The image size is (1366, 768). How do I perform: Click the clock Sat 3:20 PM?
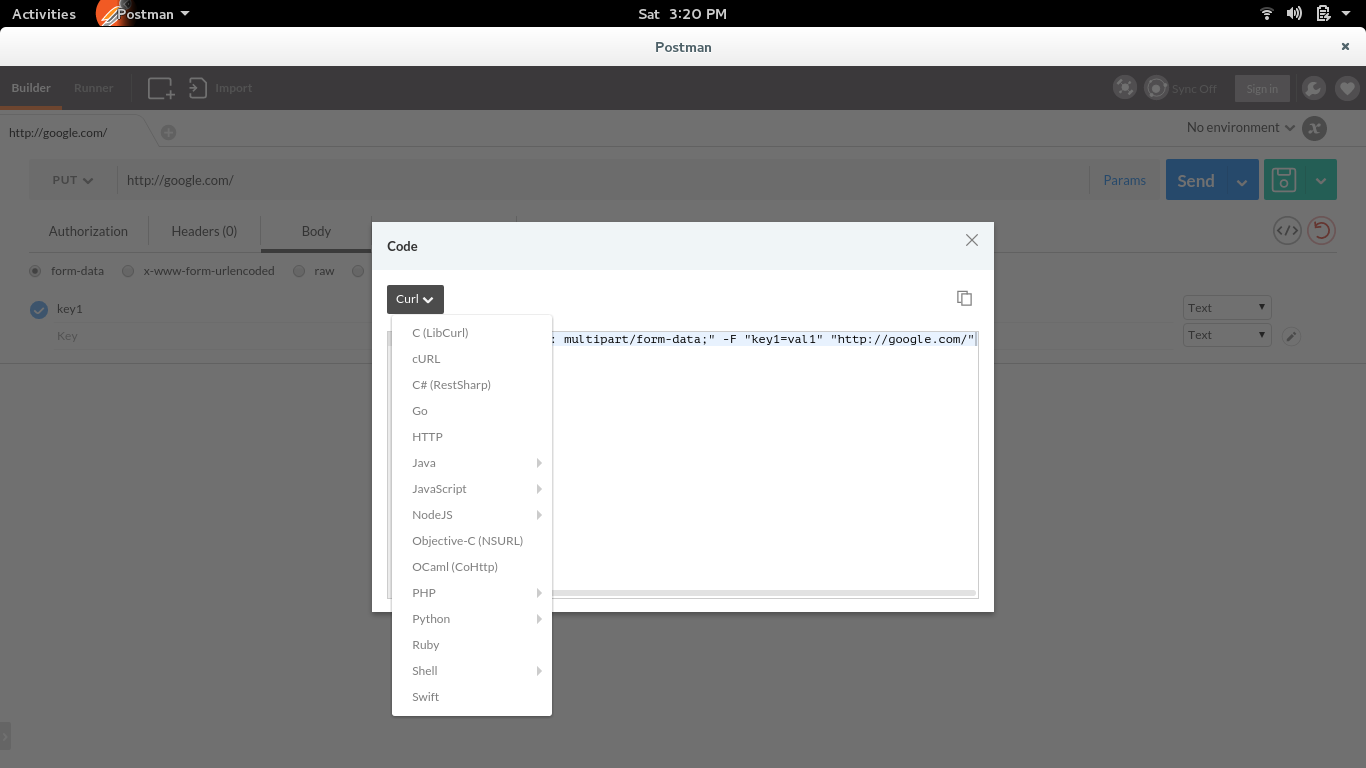click(682, 14)
